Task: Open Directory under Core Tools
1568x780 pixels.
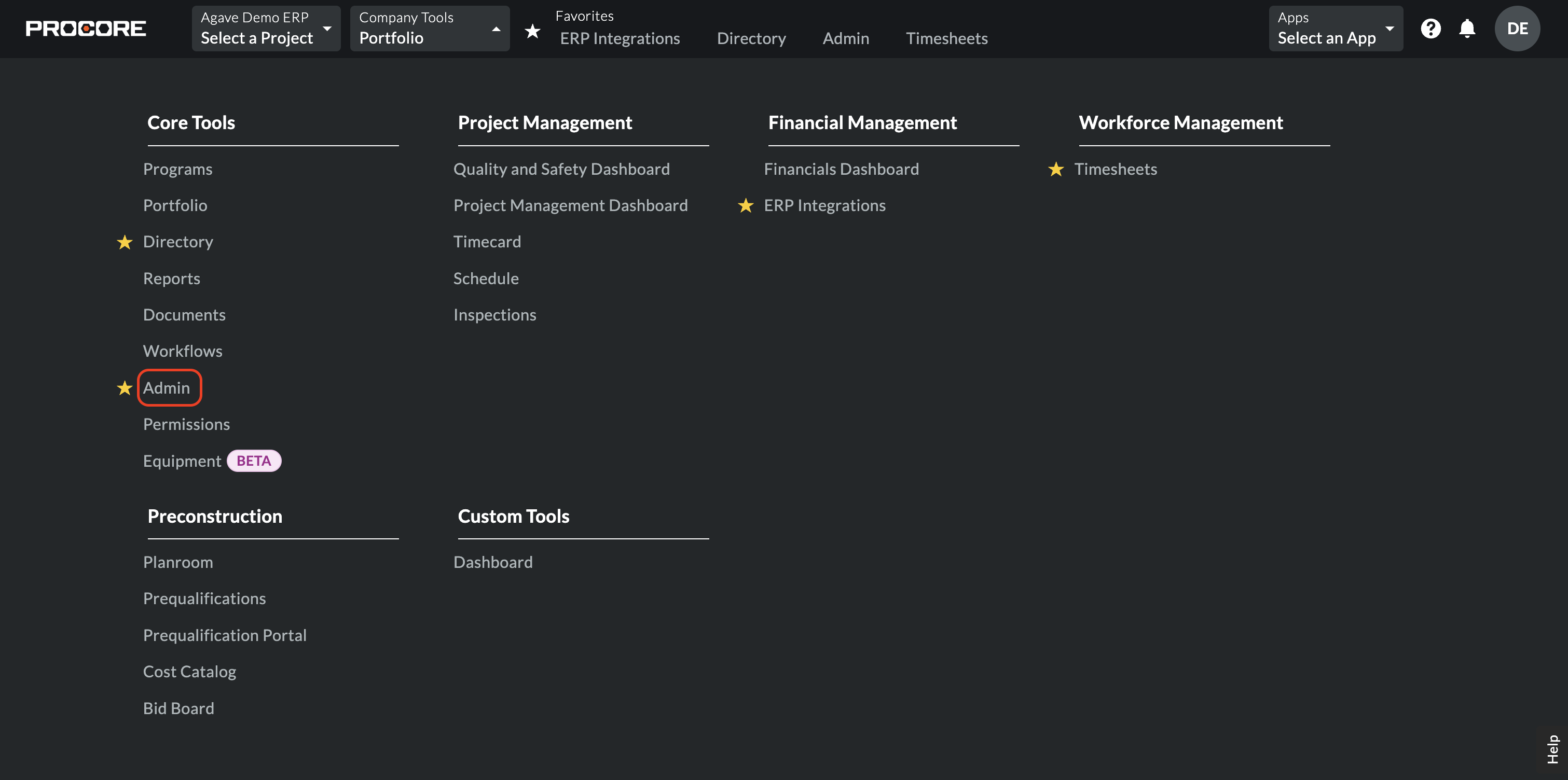Action: pyautogui.click(x=178, y=242)
